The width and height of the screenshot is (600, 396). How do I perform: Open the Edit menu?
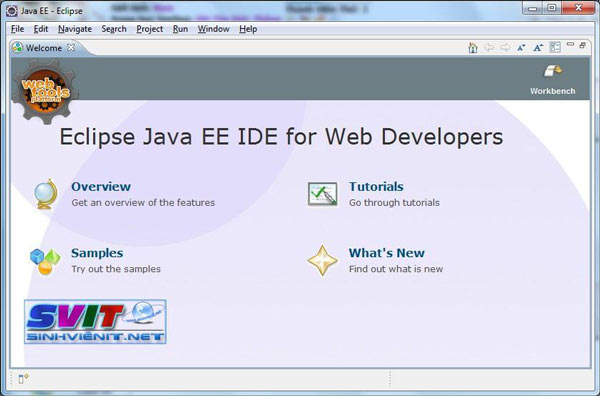coord(41,29)
